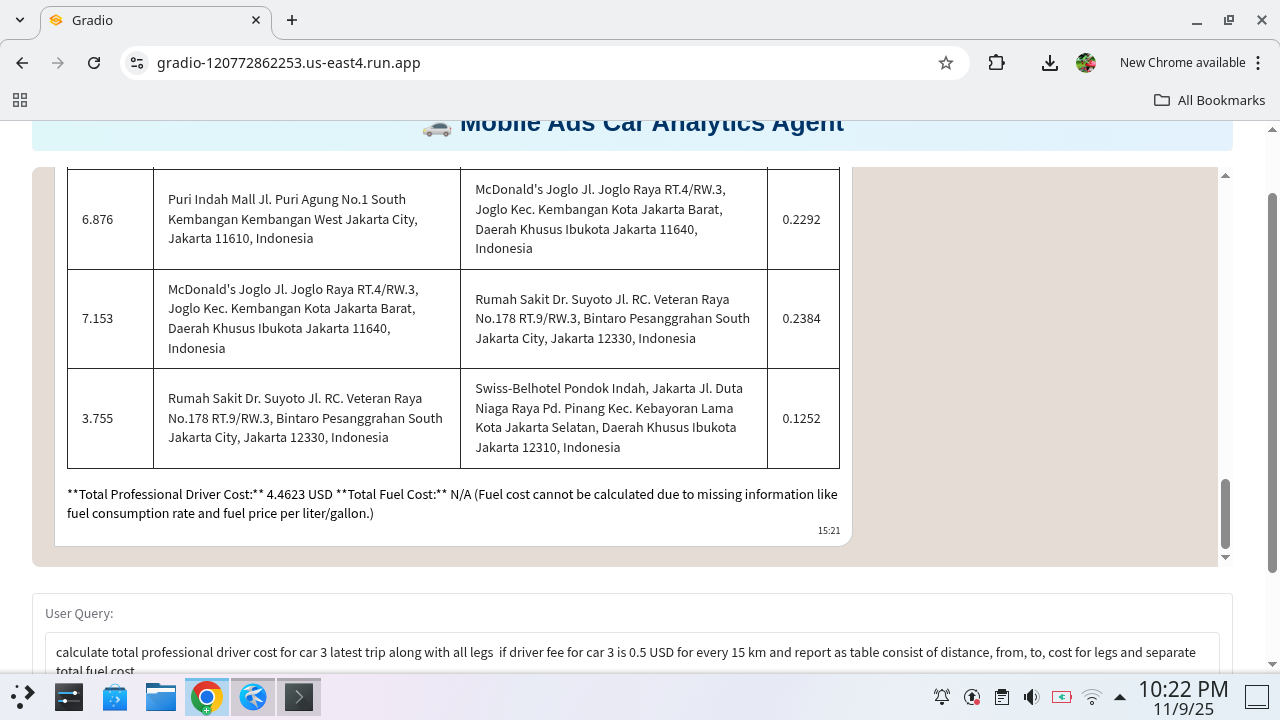Open the Extensions puzzle icon
This screenshot has height=720, width=1280.
coord(996,63)
